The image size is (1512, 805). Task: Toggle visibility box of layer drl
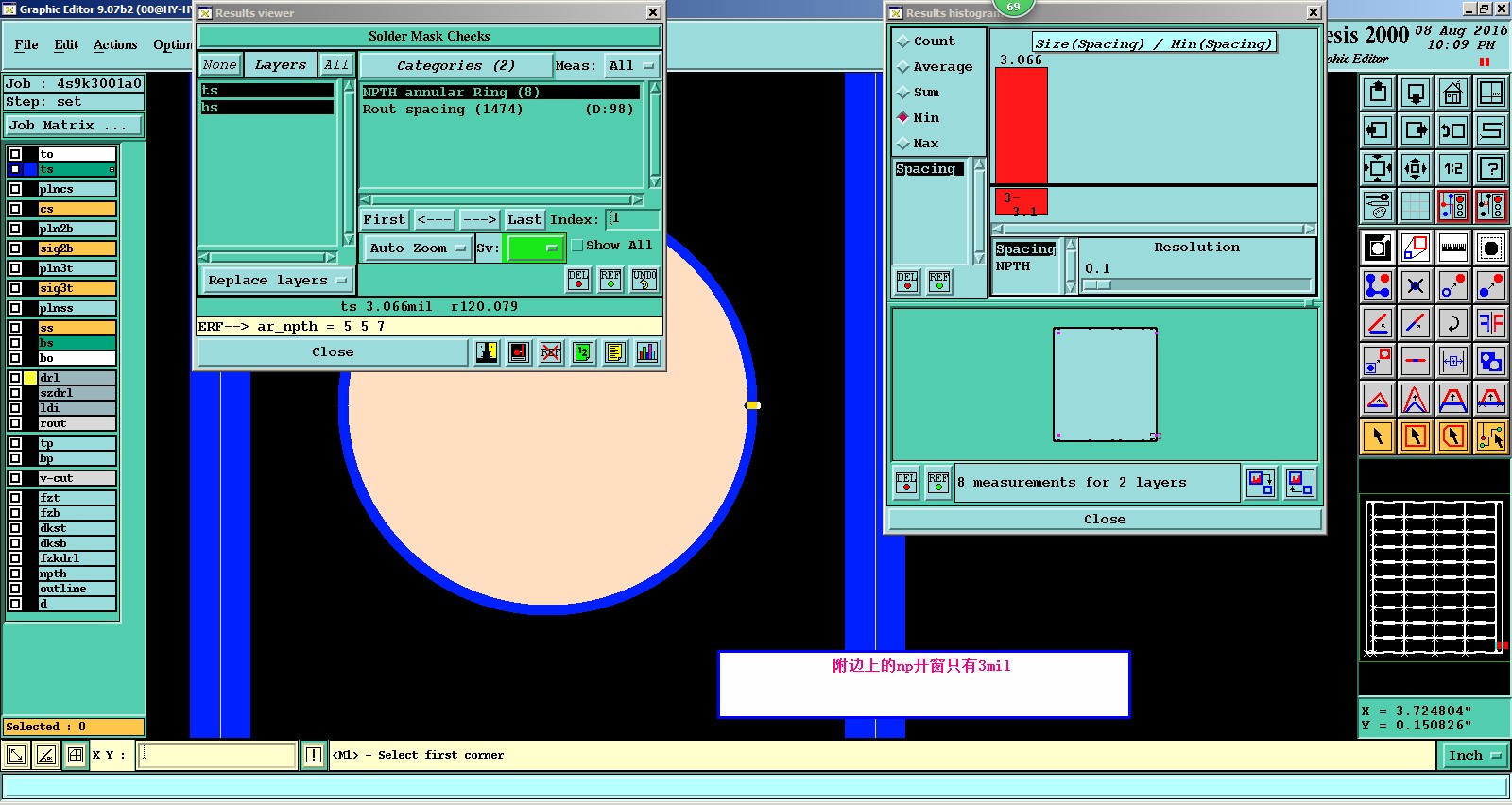tap(15, 378)
